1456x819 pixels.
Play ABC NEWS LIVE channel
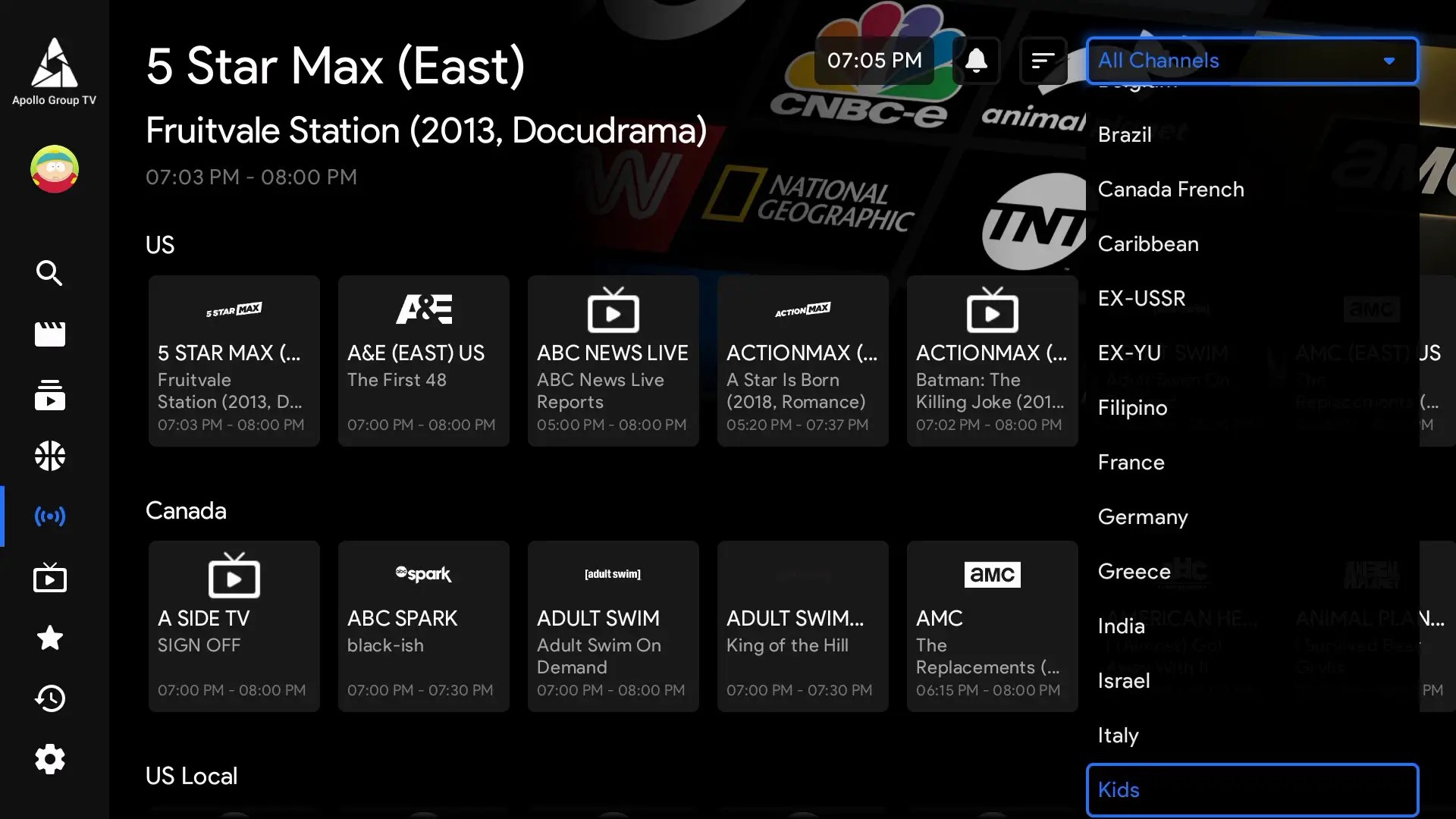613,361
